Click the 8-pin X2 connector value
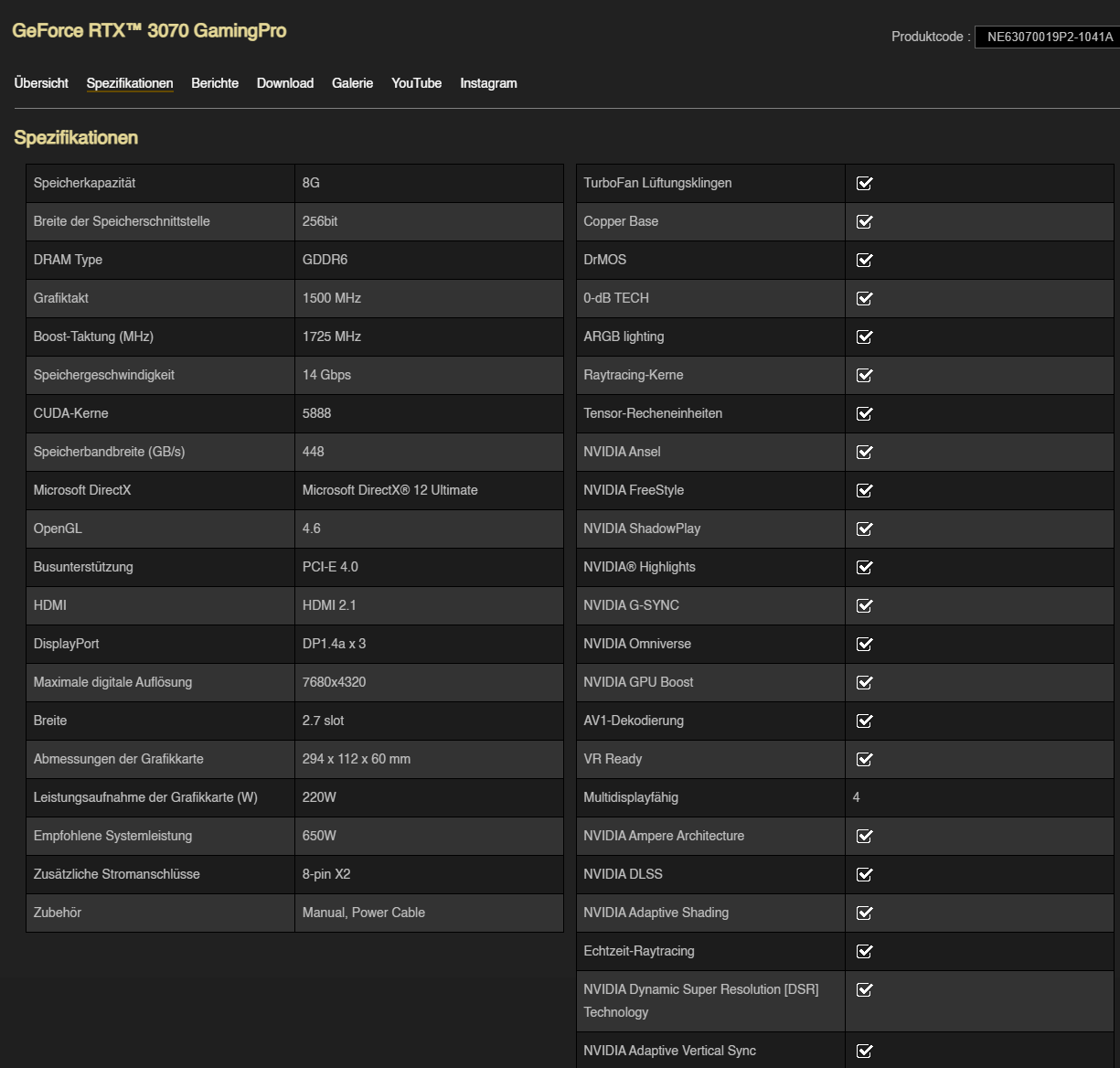The height and width of the screenshot is (1068, 1120). (326, 874)
